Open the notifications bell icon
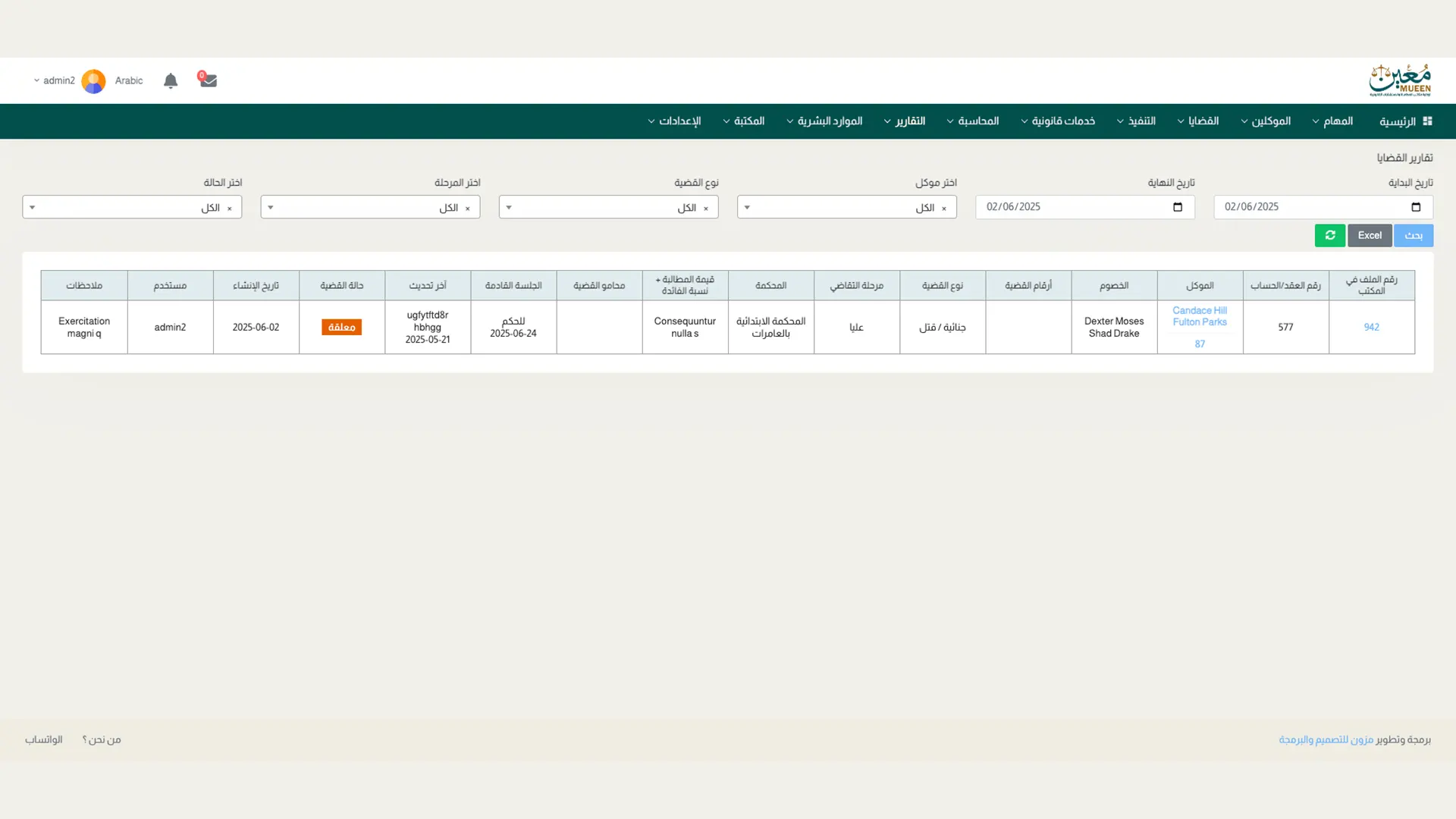Image resolution: width=1456 pixels, height=819 pixels. coord(171,80)
